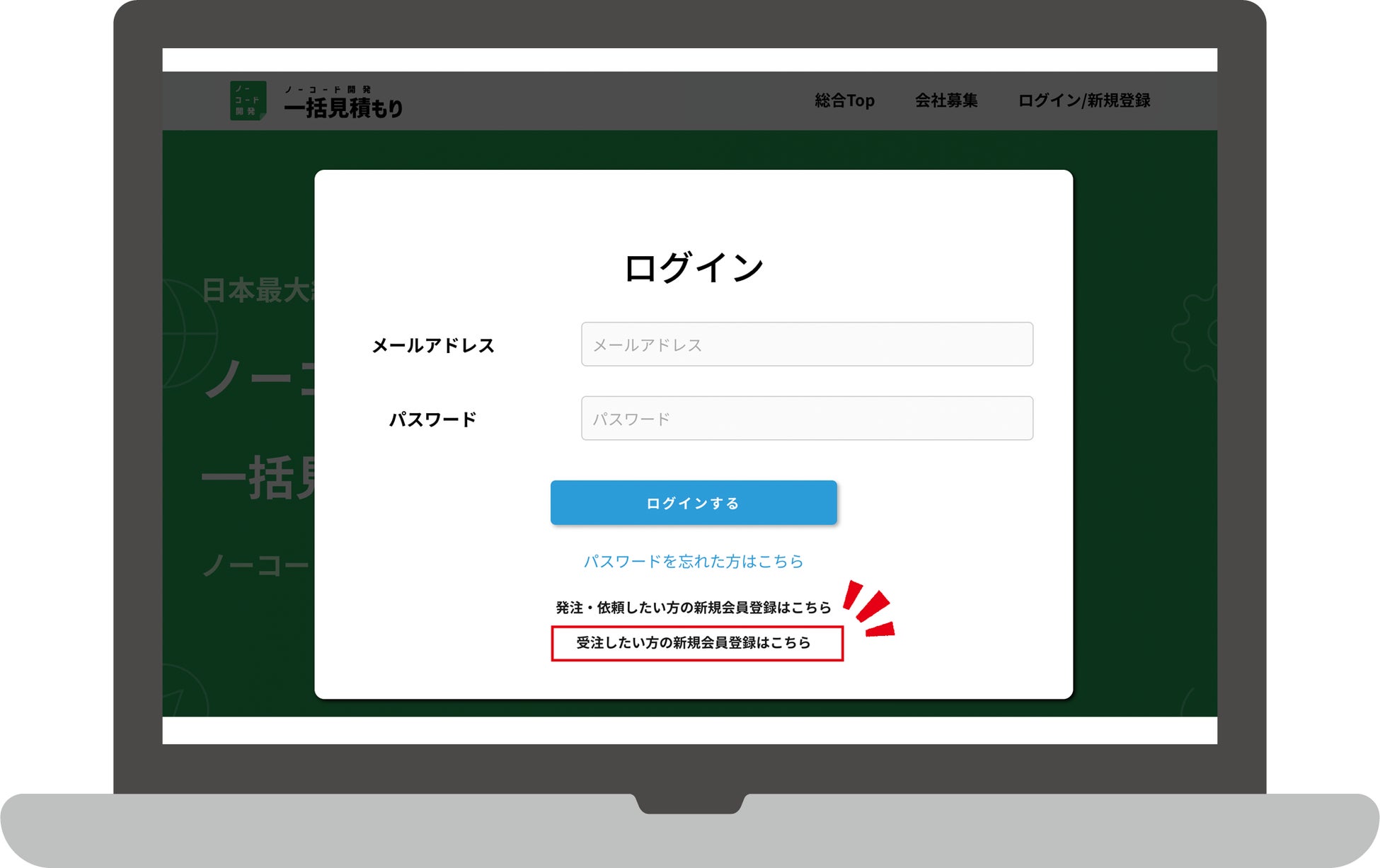This screenshot has width=1380, height=868.
Task: Open 発注・依頼したい方の新規会員登録 link
Action: (x=693, y=608)
